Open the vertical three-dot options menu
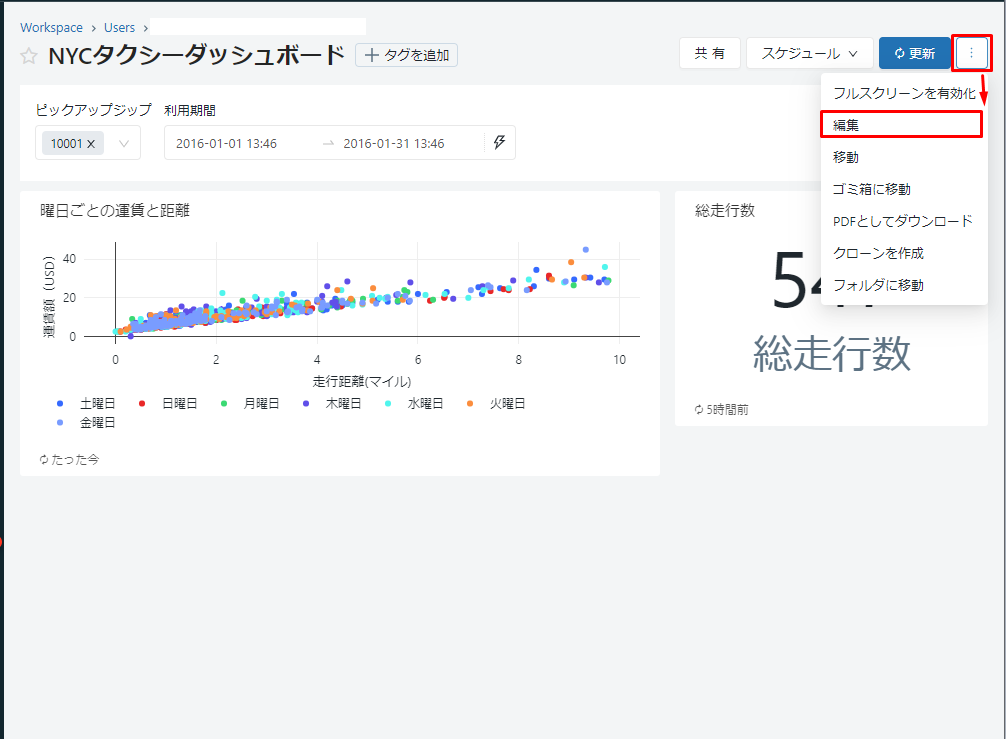 pos(971,53)
